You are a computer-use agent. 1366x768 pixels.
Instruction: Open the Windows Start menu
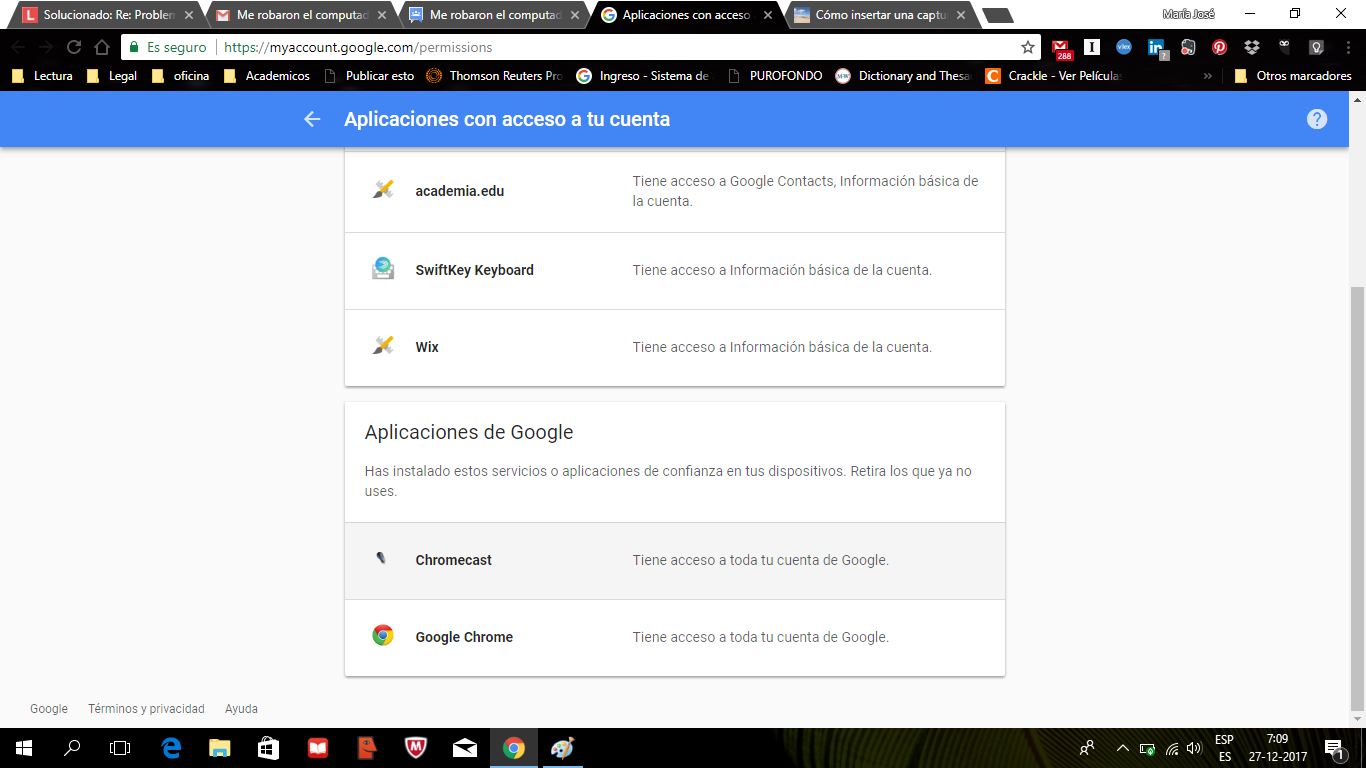coord(23,748)
